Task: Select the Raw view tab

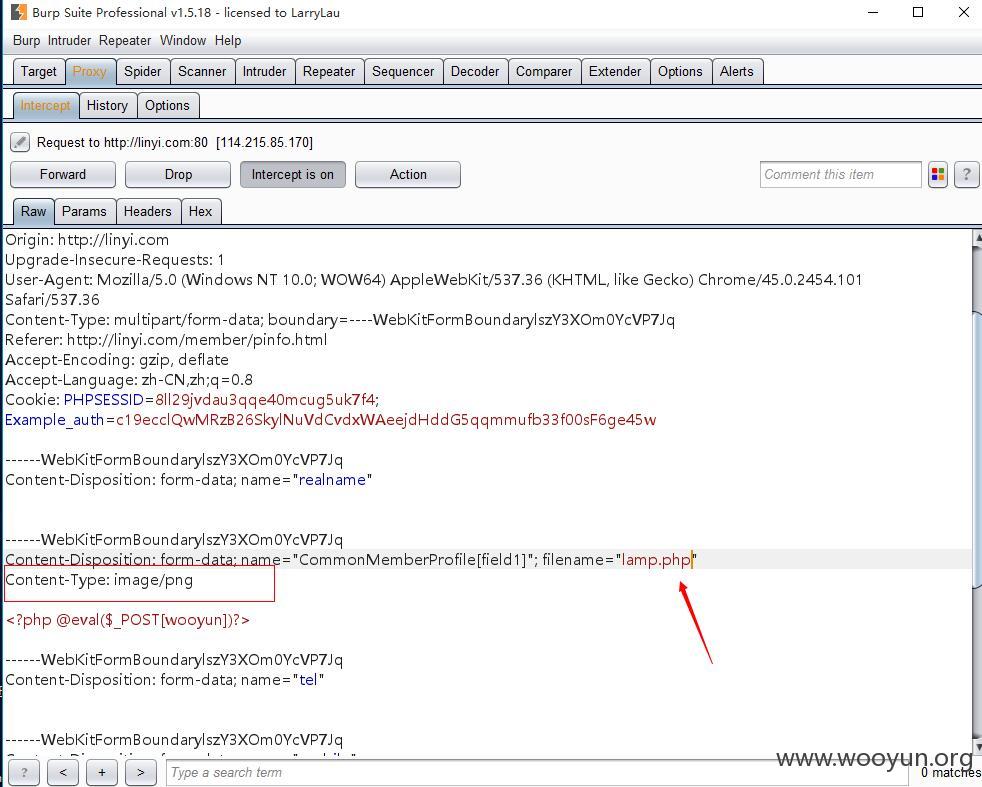Action: [x=33, y=212]
